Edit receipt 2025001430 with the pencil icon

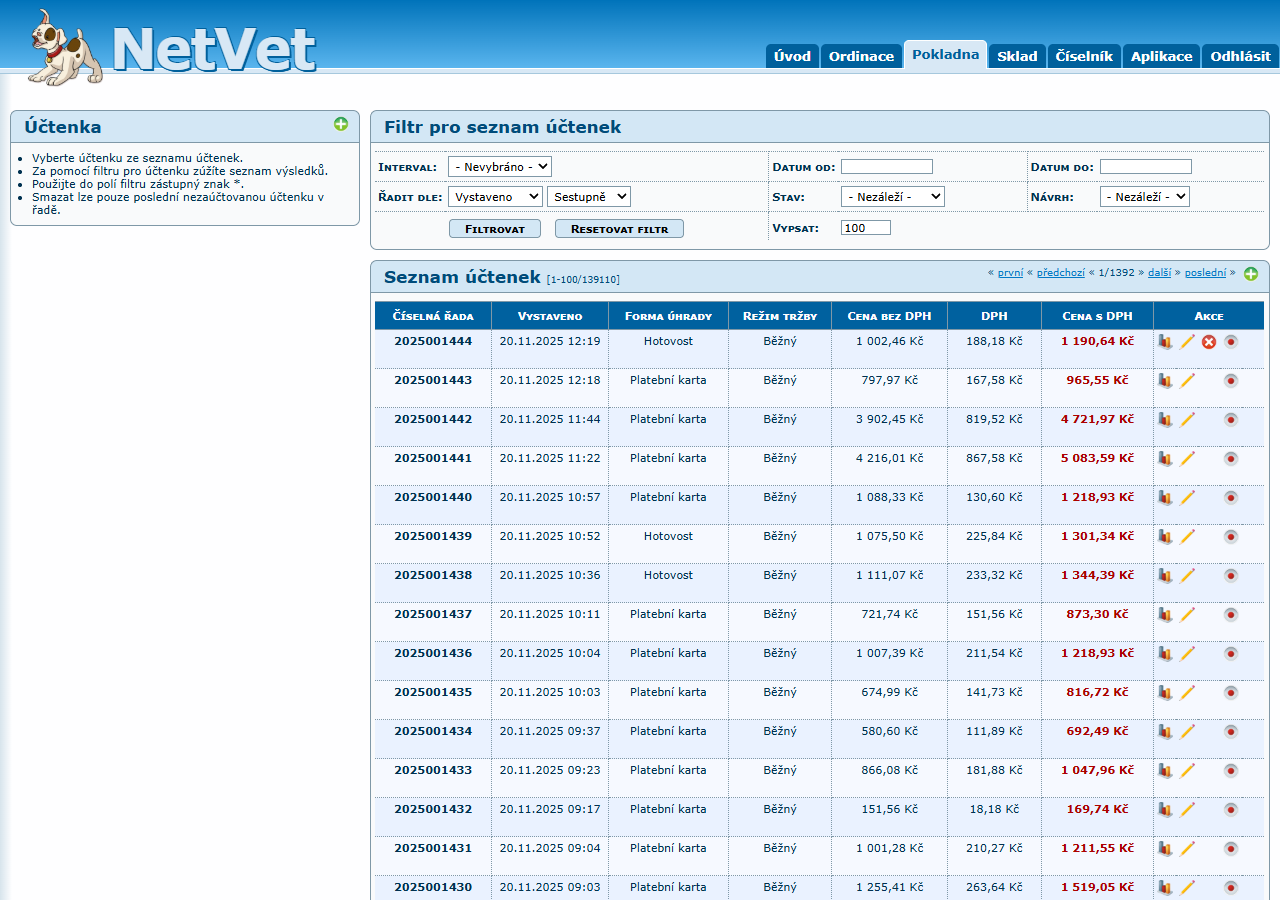pyautogui.click(x=1188, y=887)
